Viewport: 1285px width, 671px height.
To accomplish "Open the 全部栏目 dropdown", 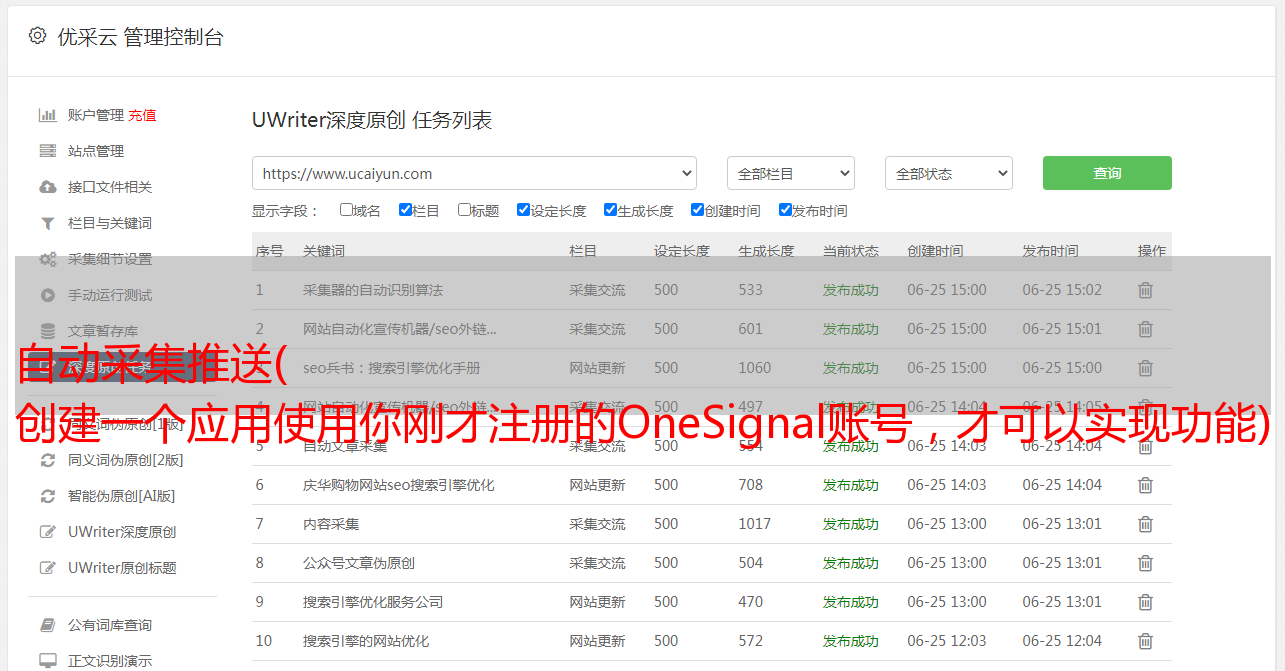I will point(791,173).
